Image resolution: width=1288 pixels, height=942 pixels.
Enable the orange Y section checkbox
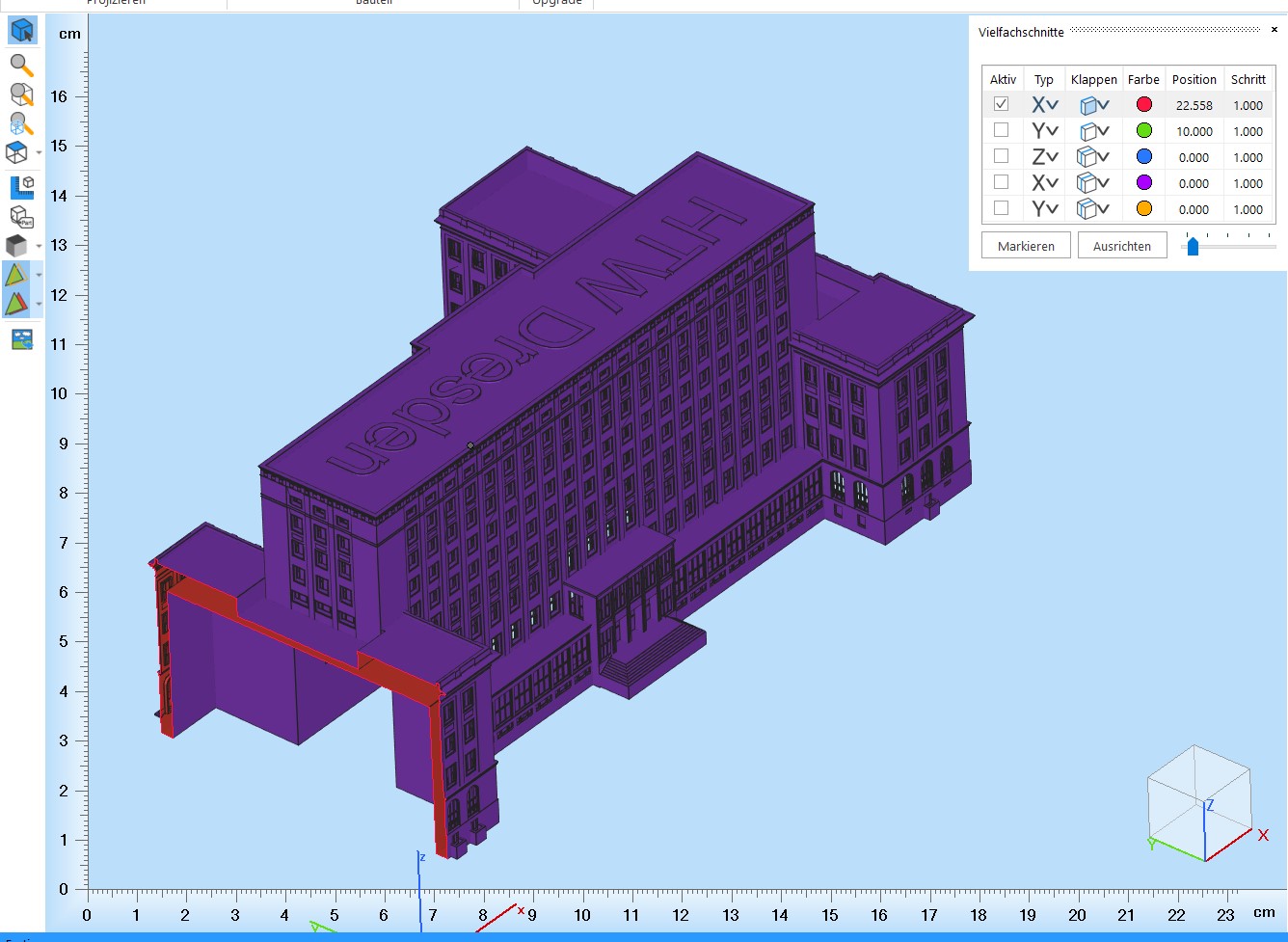click(1002, 208)
